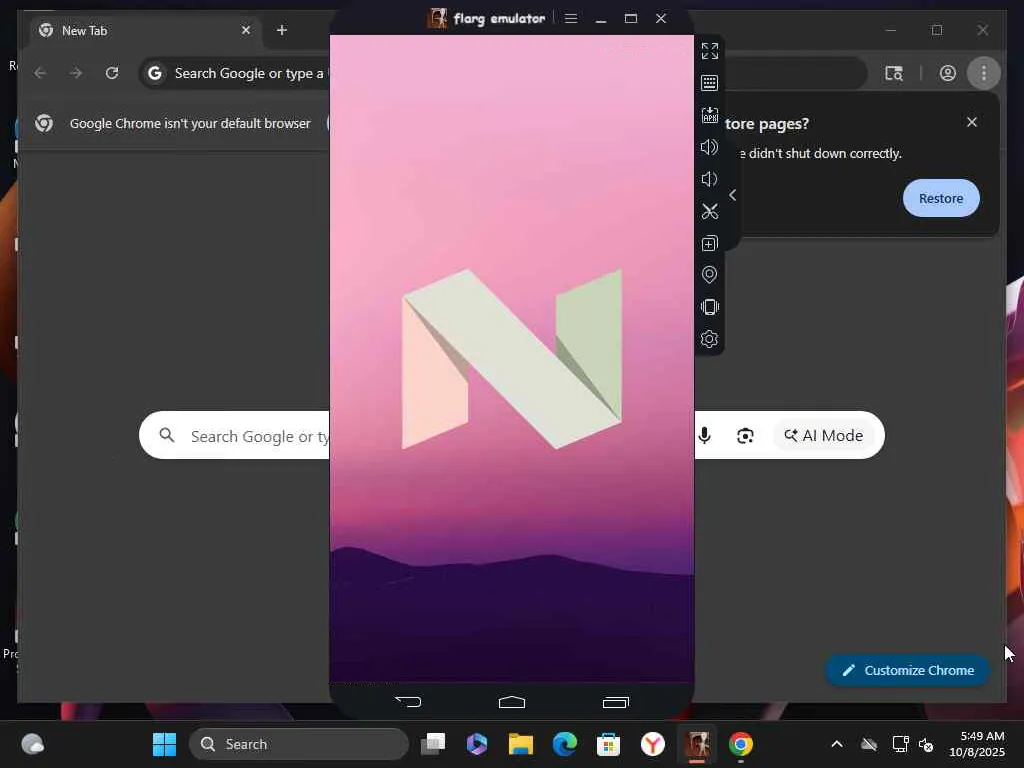Click the AI Mode button
This screenshot has width=1024, height=768.
(824, 436)
